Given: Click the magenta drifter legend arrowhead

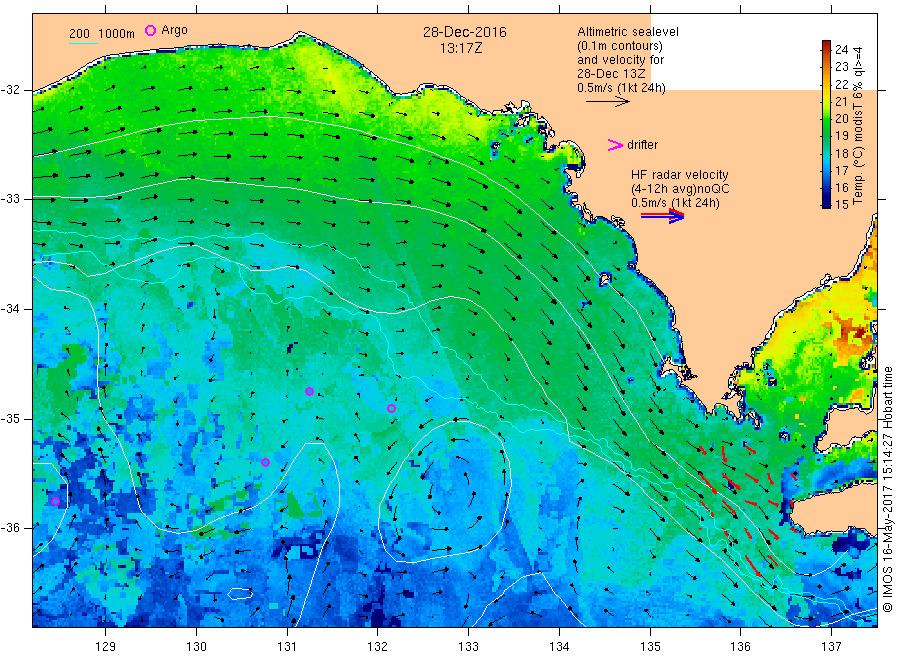Looking at the screenshot, I should point(615,145).
